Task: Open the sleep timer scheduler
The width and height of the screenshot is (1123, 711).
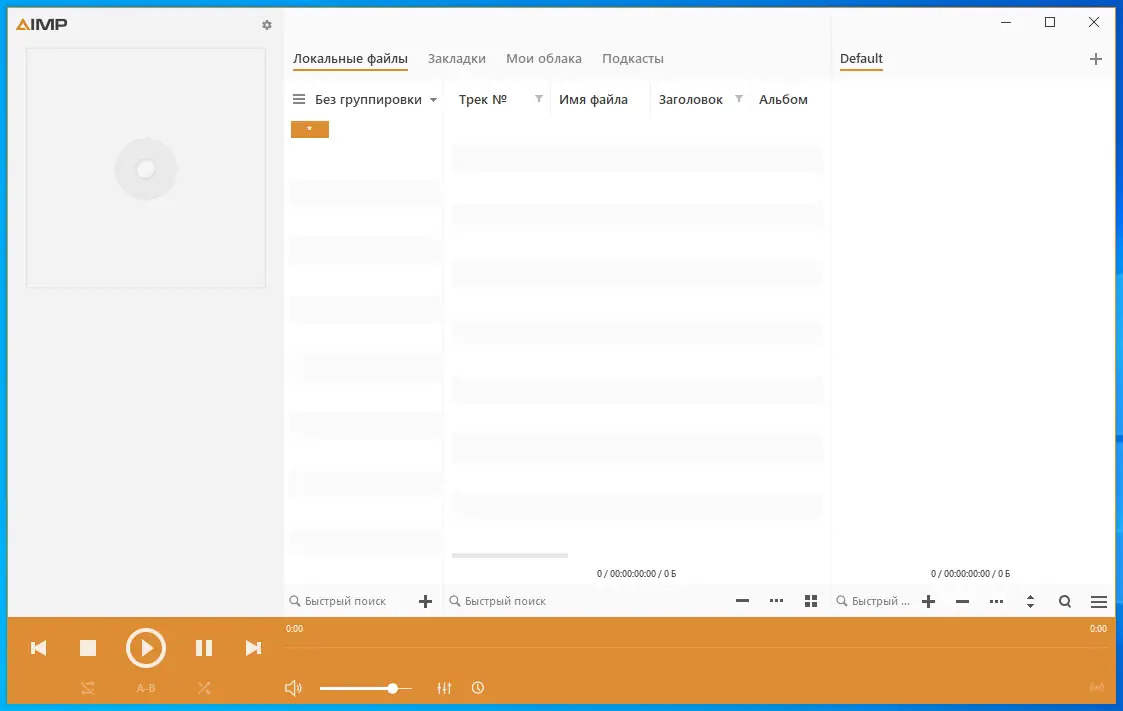Action: coord(478,688)
